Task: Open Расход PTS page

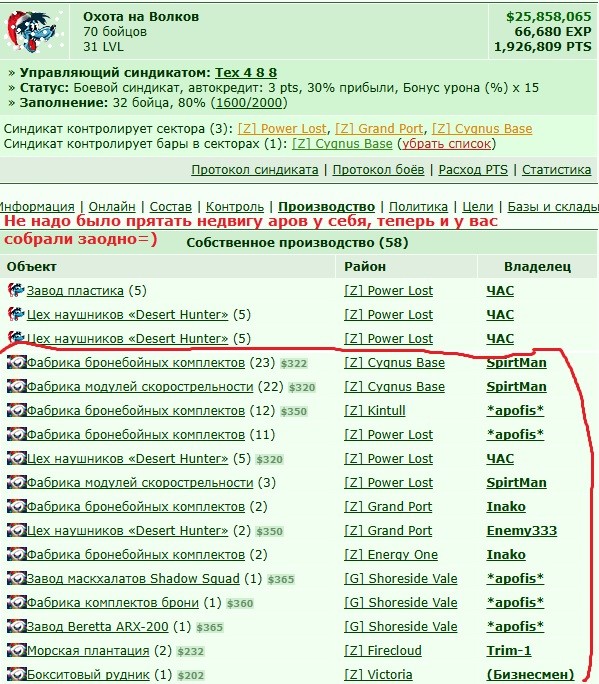Action: point(473,170)
